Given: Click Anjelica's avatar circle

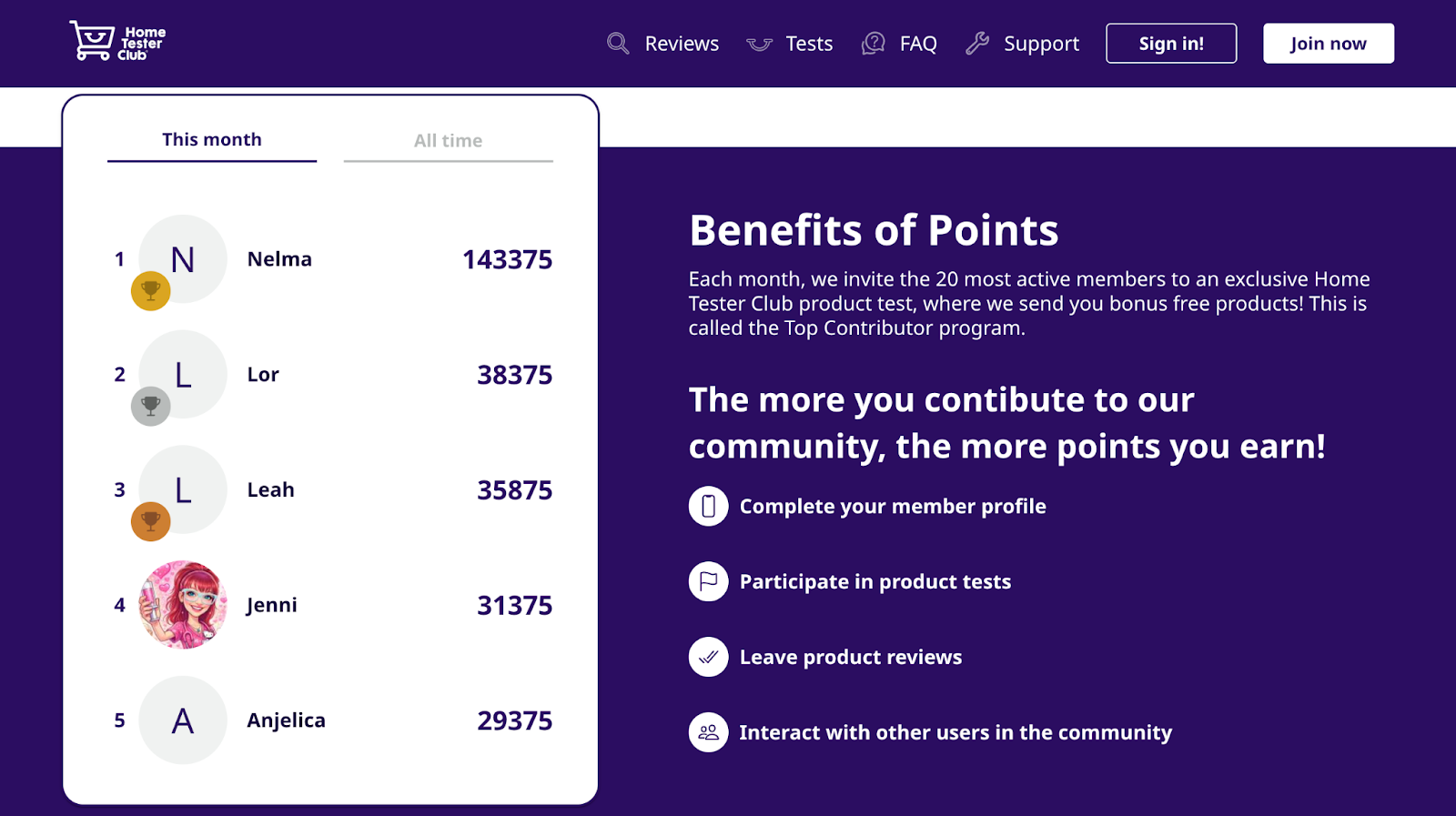Looking at the screenshot, I should click(183, 720).
